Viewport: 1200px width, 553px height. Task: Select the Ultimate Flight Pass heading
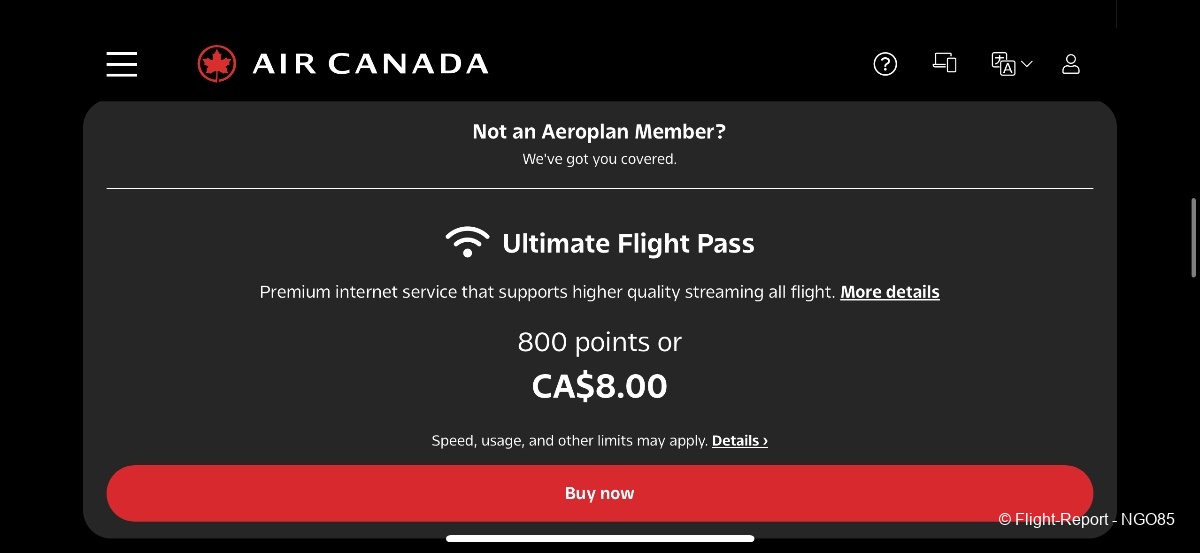628,243
